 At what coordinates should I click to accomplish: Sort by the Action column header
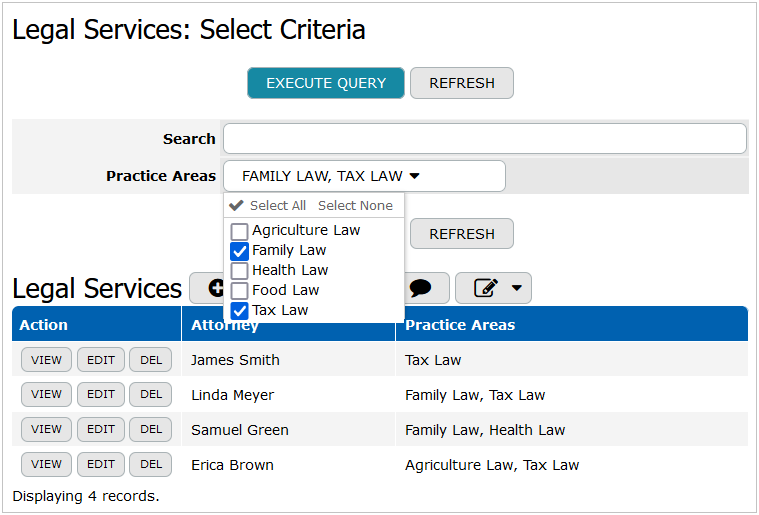click(x=96, y=324)
